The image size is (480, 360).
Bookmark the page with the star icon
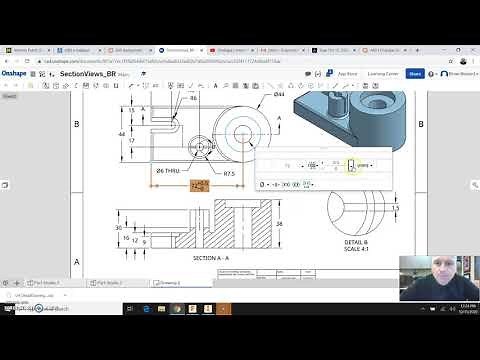pyautogui.click(x=451, y=61)
